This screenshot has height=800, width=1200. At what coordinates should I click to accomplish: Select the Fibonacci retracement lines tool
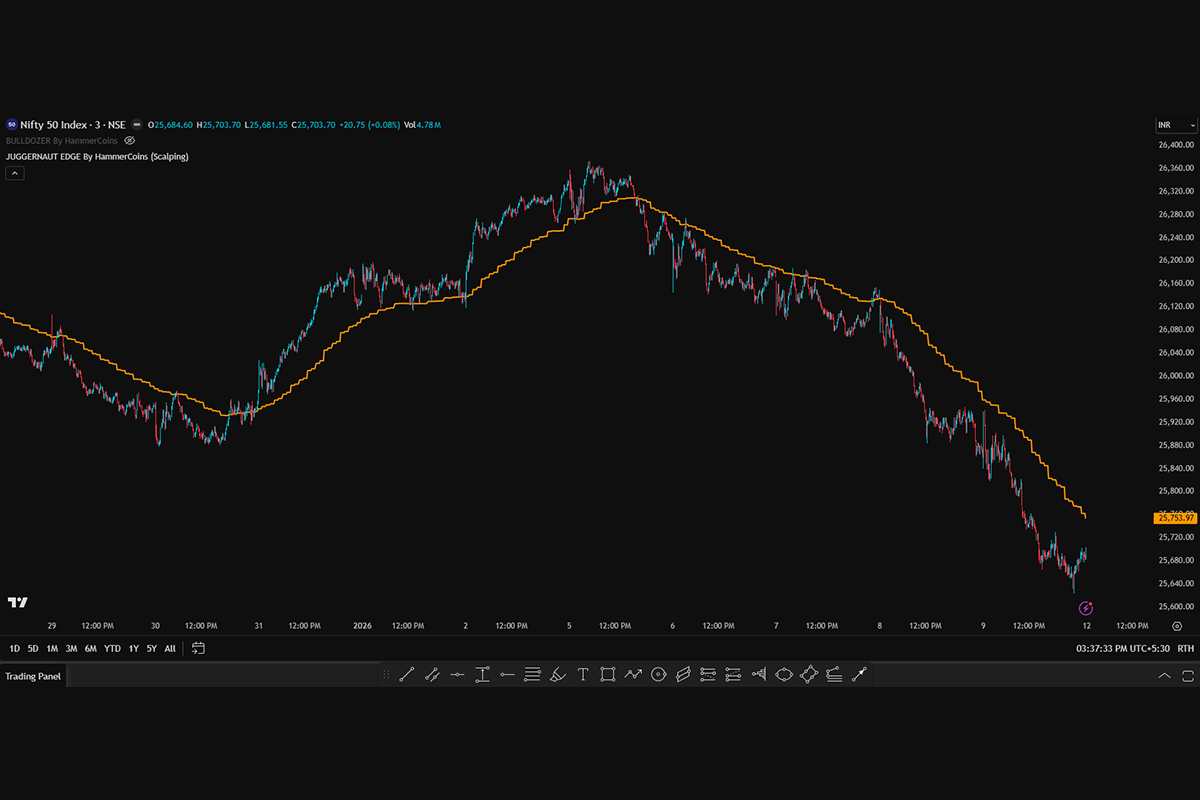point(532,675)
